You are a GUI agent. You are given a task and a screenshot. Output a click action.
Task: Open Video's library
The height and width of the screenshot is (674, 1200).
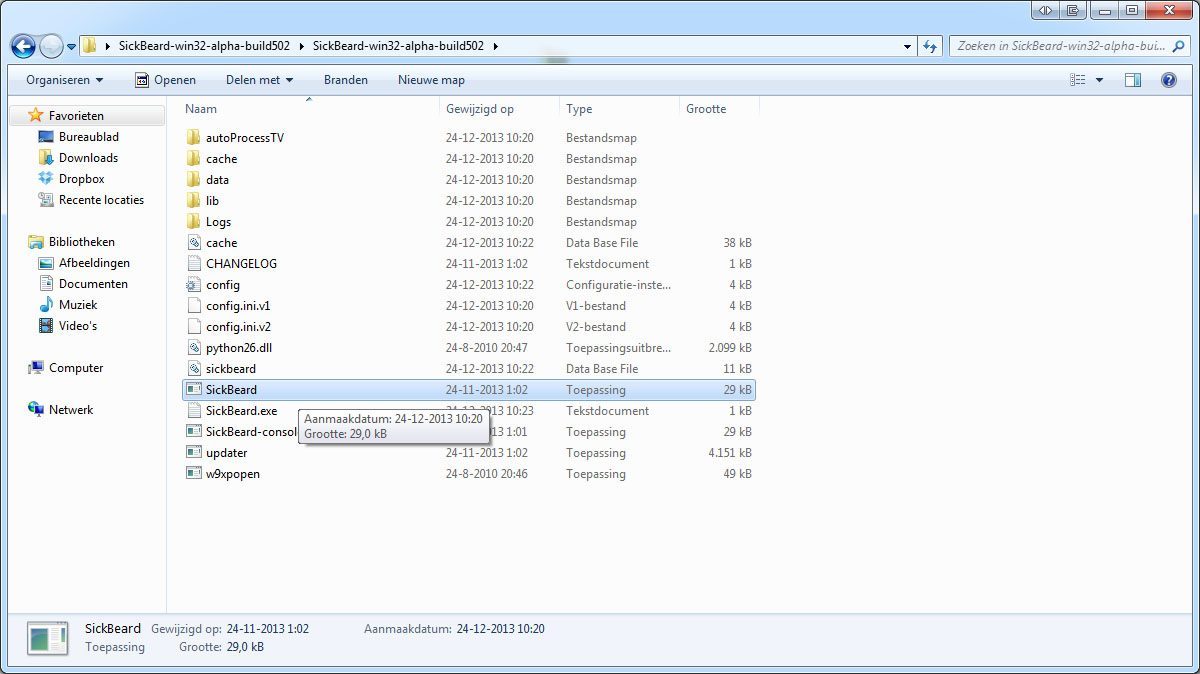tap(78, 326)
